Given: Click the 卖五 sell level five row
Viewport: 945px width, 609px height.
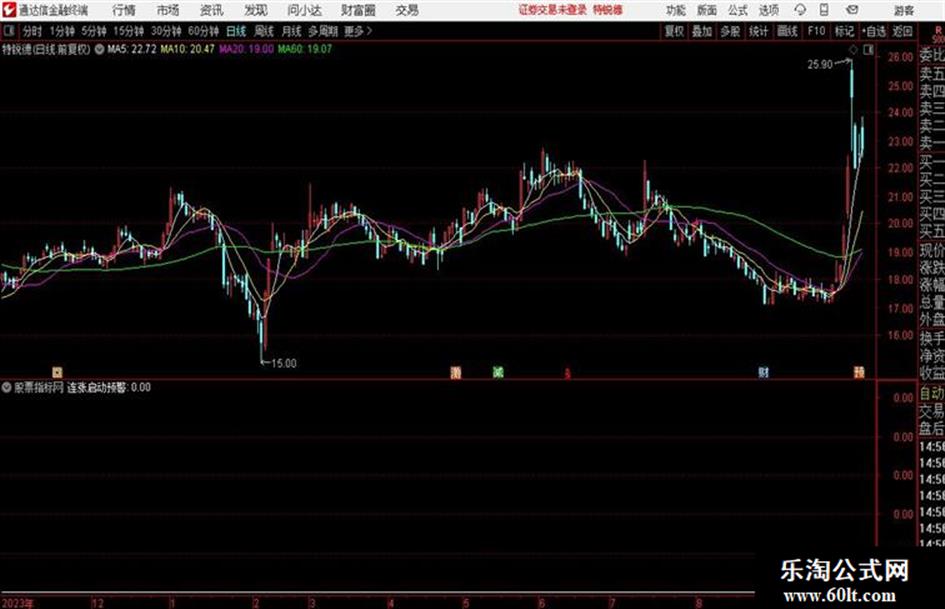Looking at the screenshot, I should (x=932, y=74).
